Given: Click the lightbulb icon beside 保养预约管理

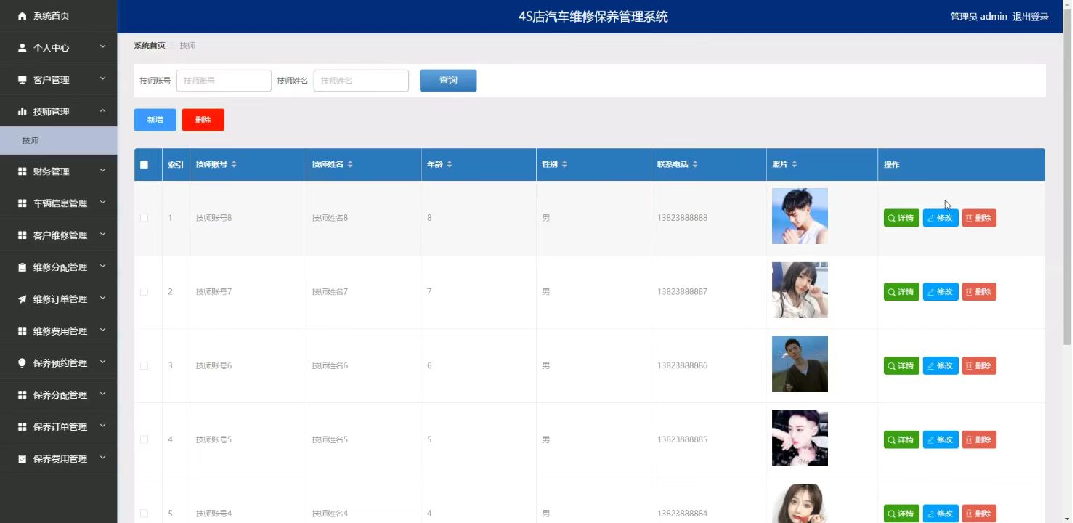Looking at the screenshot, I should pyautogui.click(x=22, y=363).
